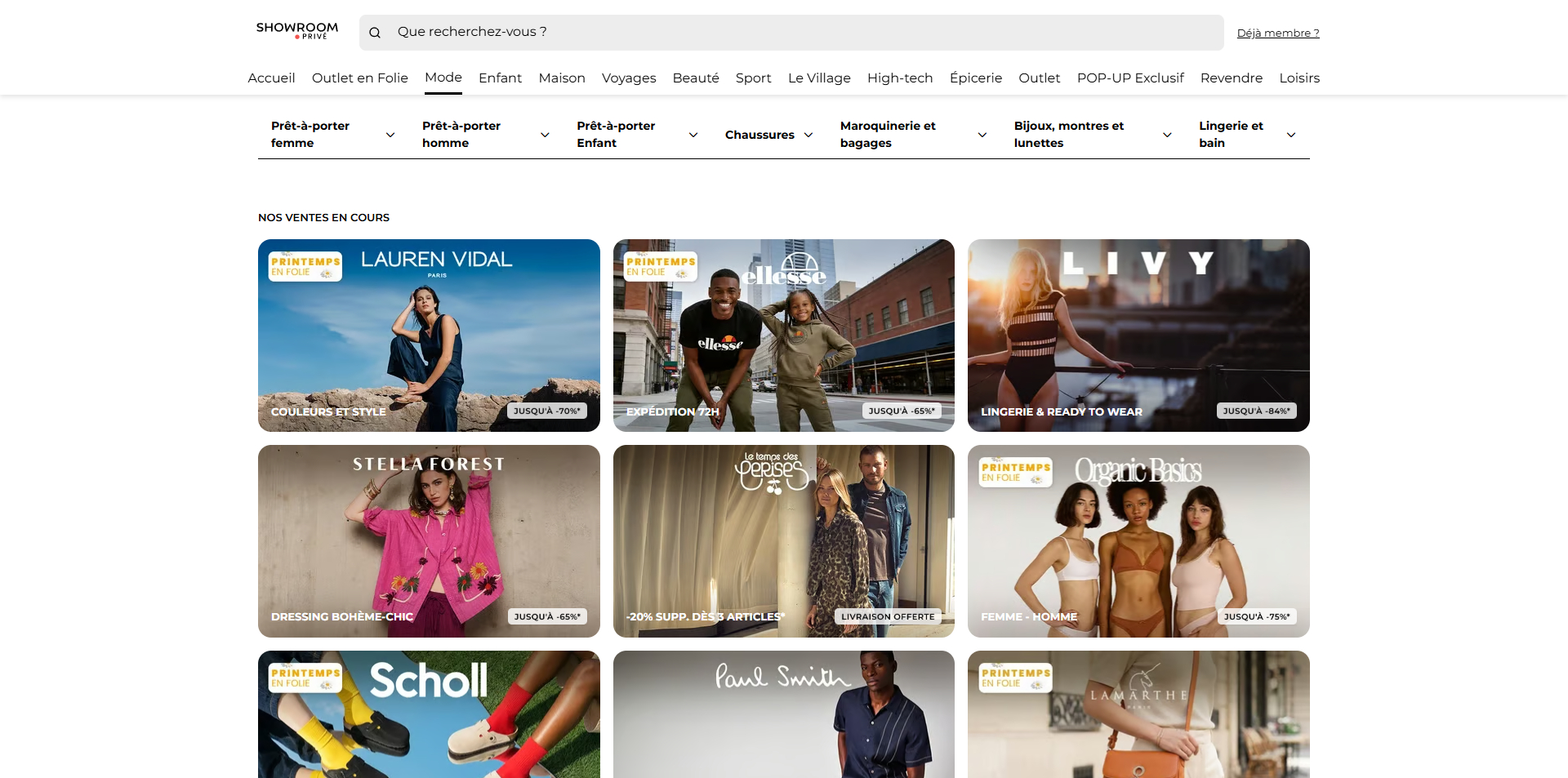The image size is (1568, 778).
Task: Click the 'DRESSING BOHÈME-CHIC' caption
Action: (x=342, y=617)
